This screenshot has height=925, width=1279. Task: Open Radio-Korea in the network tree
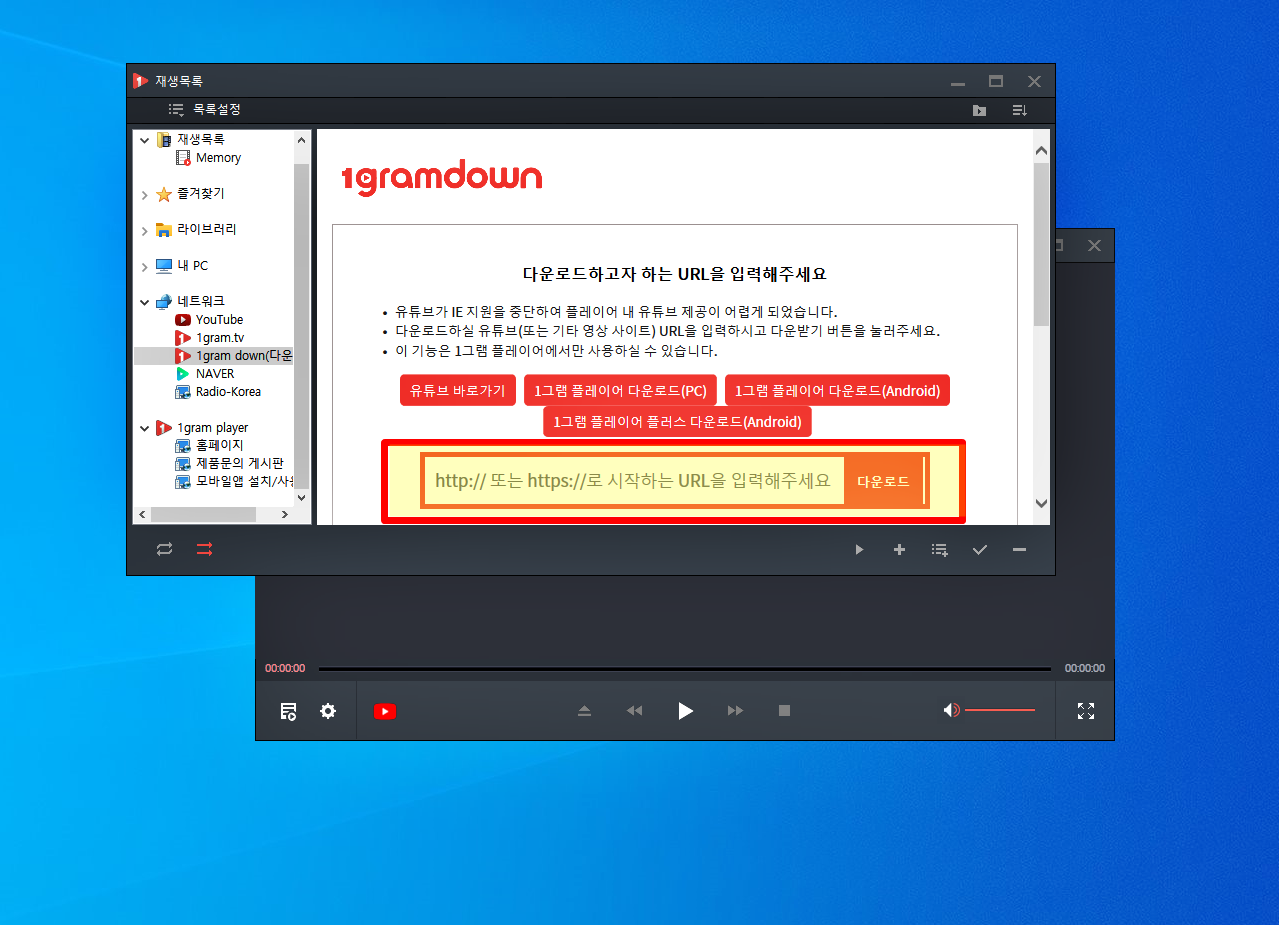tap(228, 392)
